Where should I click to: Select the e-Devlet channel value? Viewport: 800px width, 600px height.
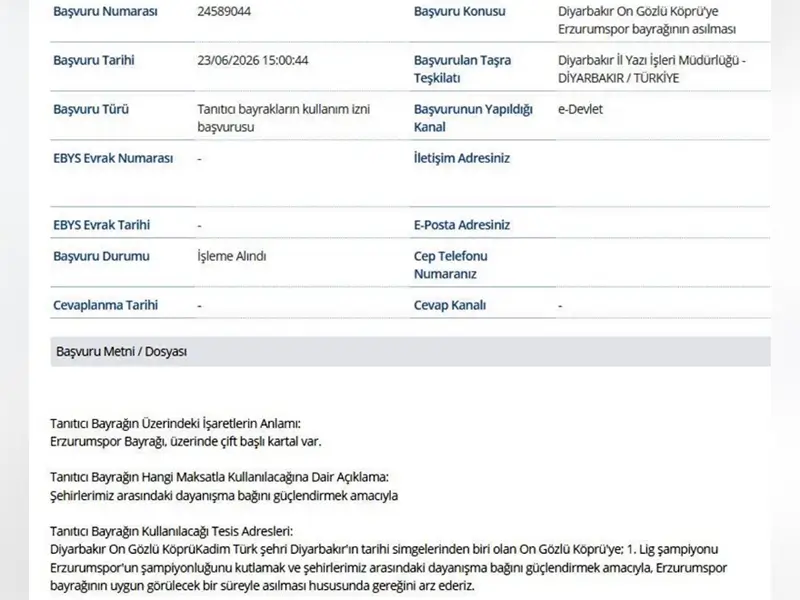[580, 109]
